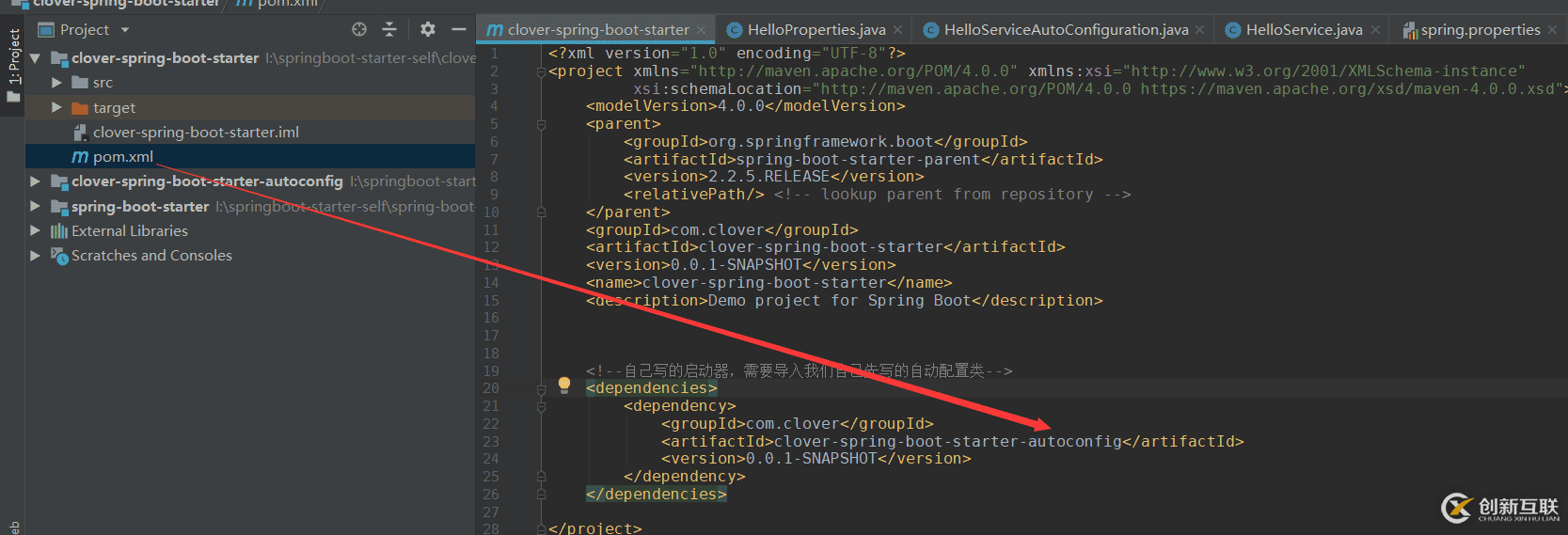Screen dimensions: 1568x535
Task: Click the project version line 13
Action: (x=740, y=265)
